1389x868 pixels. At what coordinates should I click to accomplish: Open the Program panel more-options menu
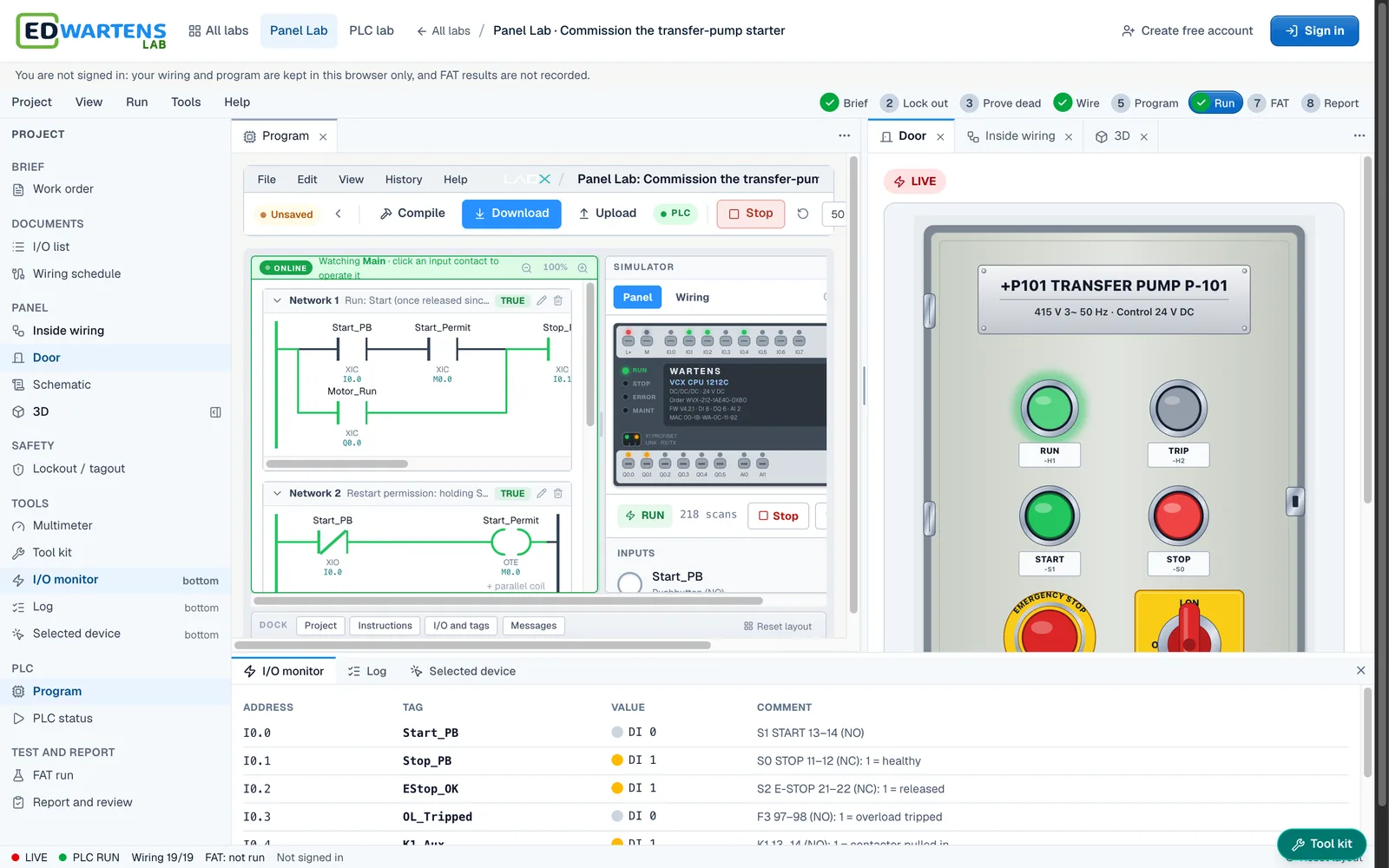click(x=844, y=135)
